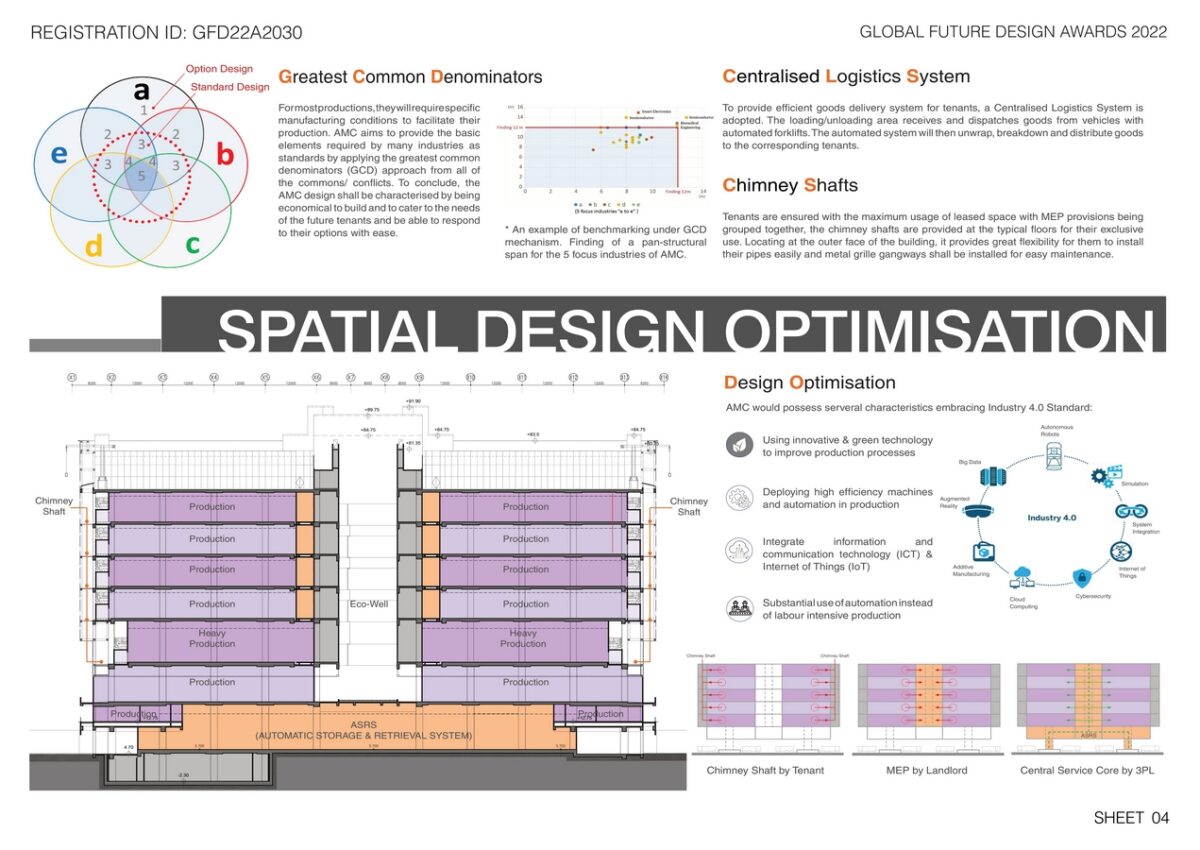The height and width of the screenshot is (850, 1200).
Task: Select the Cloud Computing icon
Action: pyautogui.click(x=1023, y=578)
